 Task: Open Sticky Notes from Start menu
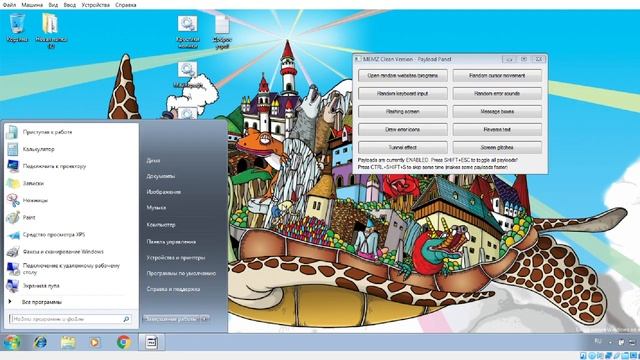[70, 183]
